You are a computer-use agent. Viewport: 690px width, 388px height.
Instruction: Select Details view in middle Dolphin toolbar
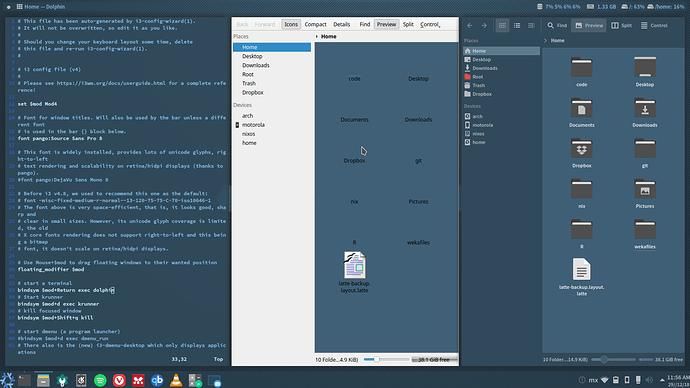[341, 24]
